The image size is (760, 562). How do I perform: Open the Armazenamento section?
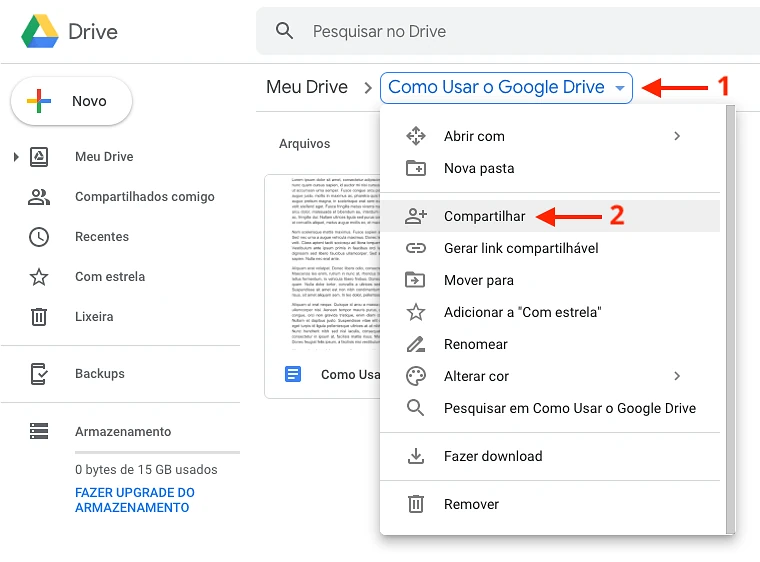123,432
